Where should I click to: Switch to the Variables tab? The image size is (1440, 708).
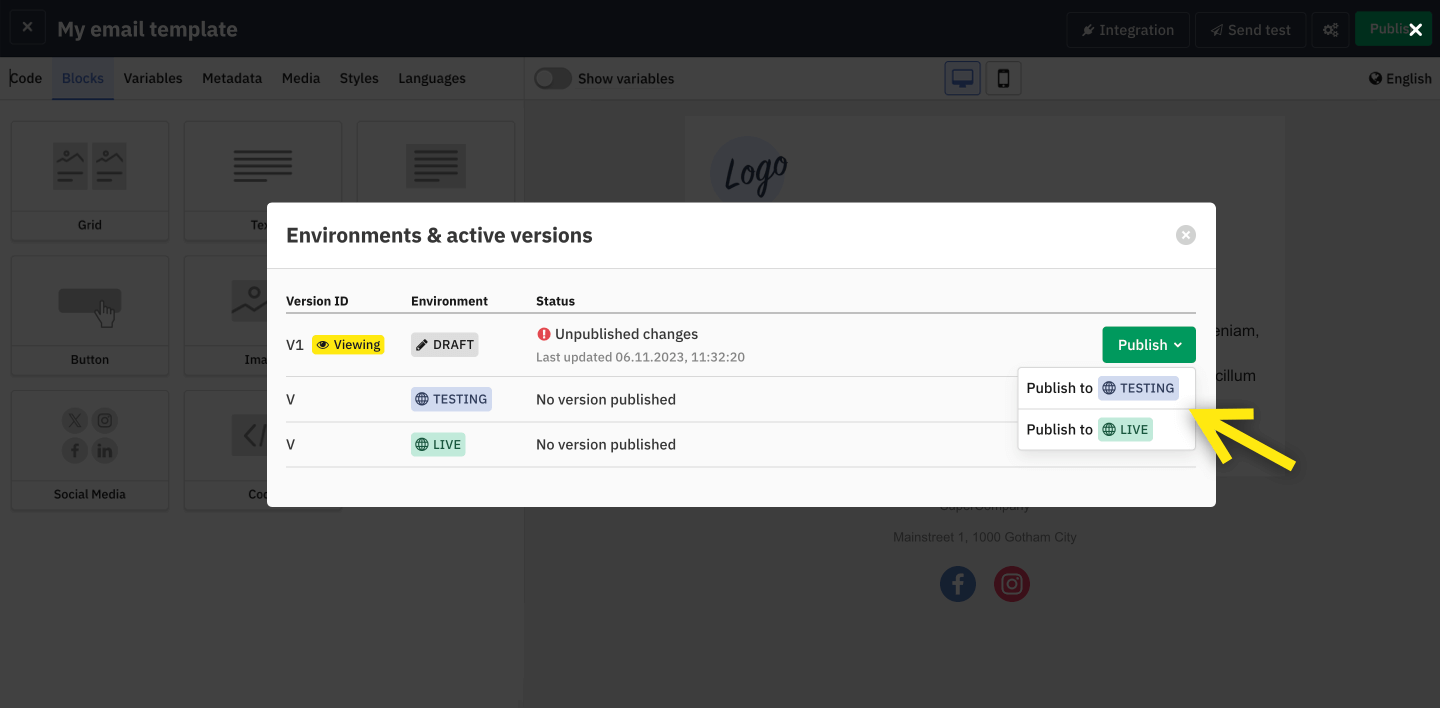pos(152,77)
